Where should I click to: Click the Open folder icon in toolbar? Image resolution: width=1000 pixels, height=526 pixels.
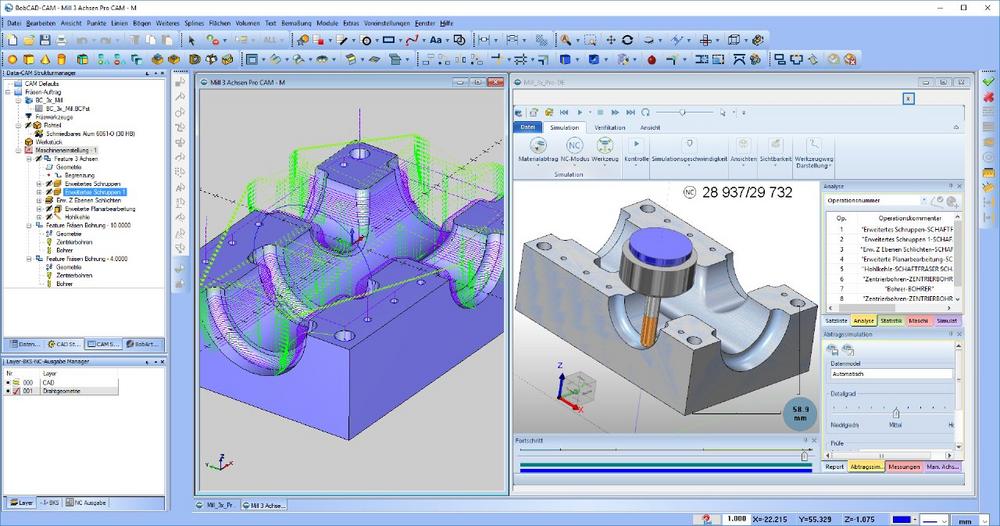tap(29, 40)
